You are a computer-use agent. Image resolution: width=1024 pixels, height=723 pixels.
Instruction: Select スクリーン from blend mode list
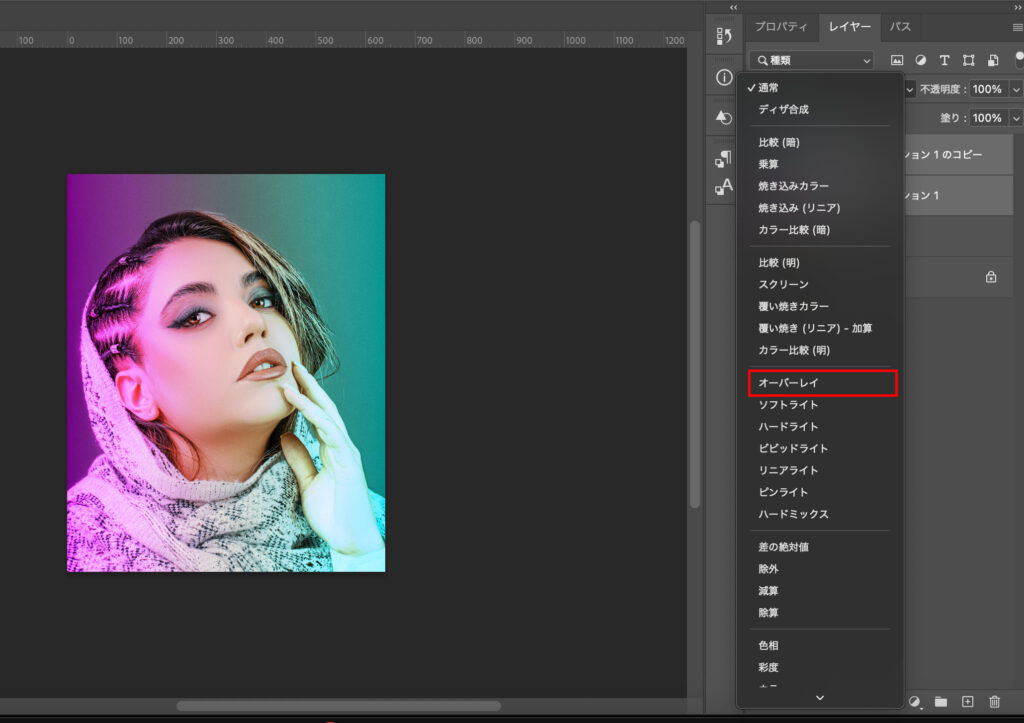[783, 285]
